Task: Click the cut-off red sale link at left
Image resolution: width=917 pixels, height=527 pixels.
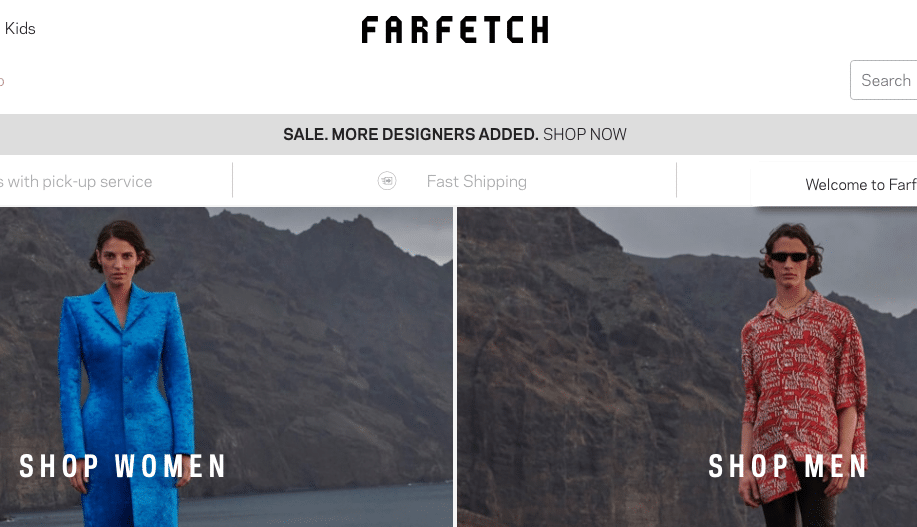Action: pos(2,81)
